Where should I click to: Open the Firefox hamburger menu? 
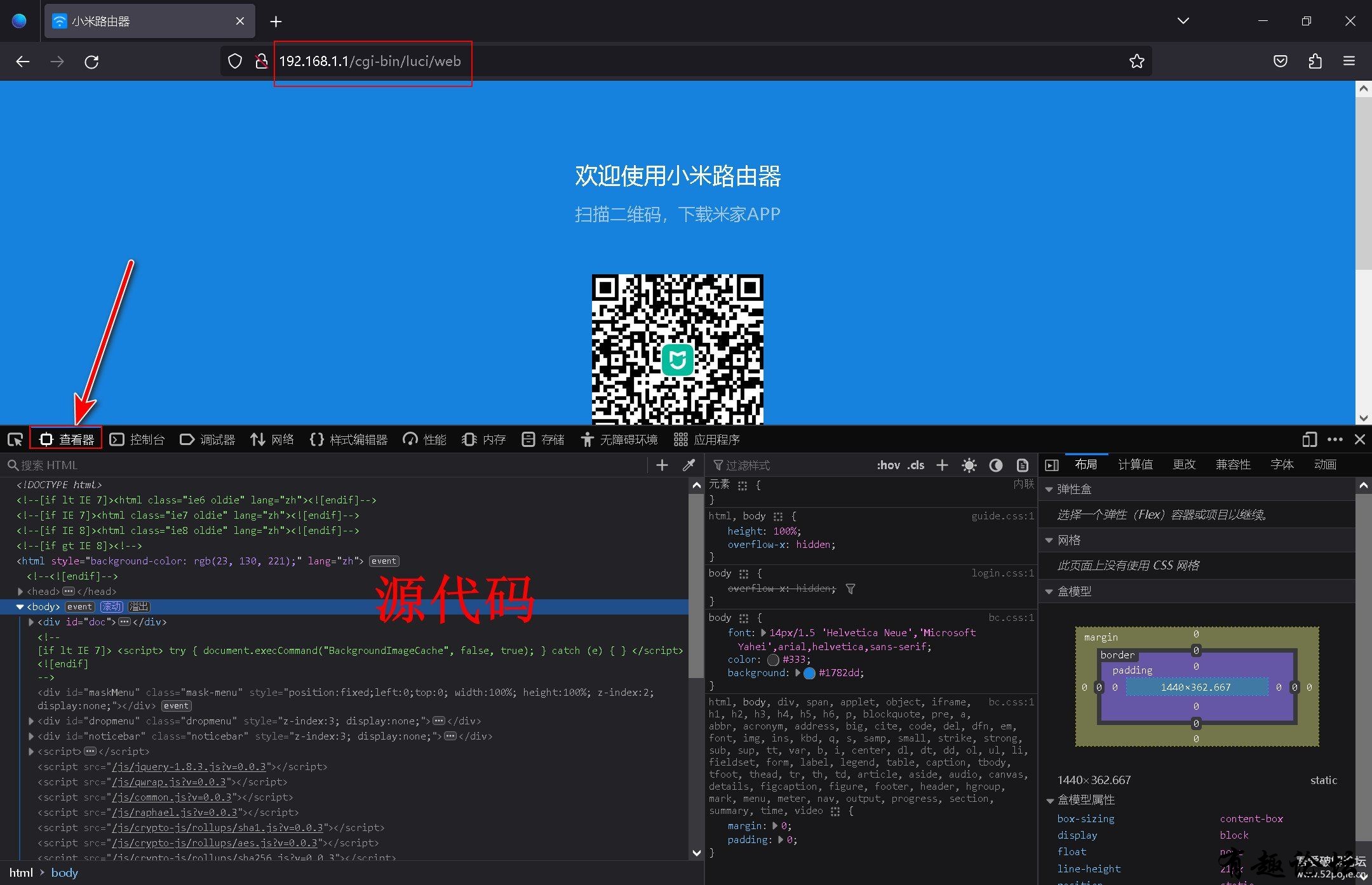[x=1349, y=62]
